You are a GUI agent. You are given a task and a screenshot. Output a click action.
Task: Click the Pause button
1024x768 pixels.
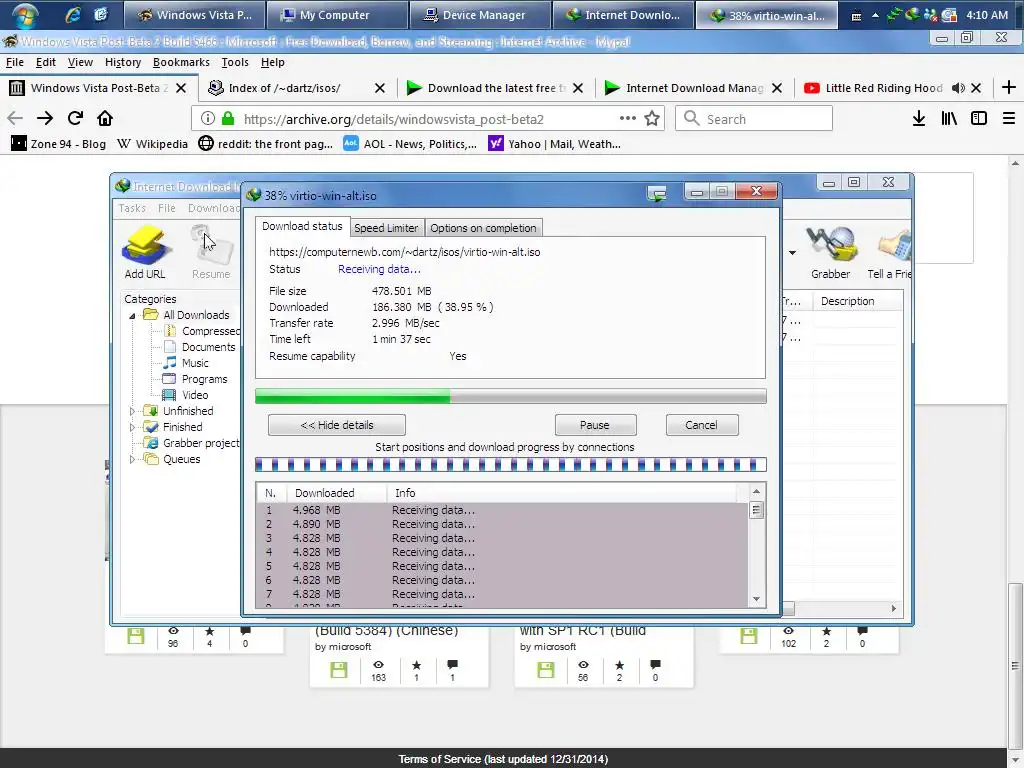tap(595, 425)
